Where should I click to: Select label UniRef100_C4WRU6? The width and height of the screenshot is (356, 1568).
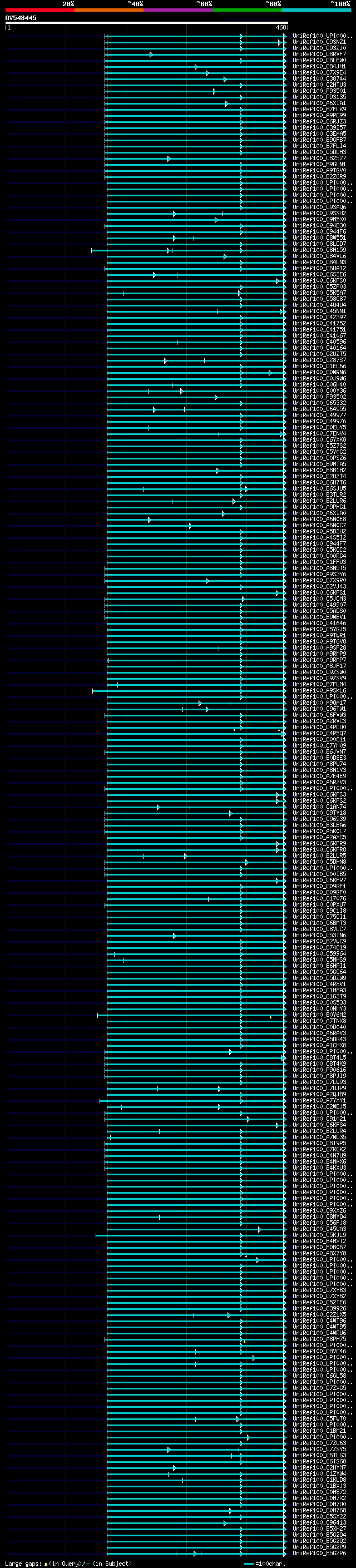[319, 1333]
